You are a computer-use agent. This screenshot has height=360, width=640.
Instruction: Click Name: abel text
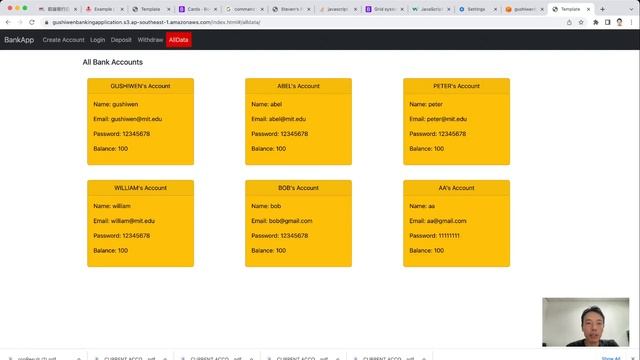point(267,104)
